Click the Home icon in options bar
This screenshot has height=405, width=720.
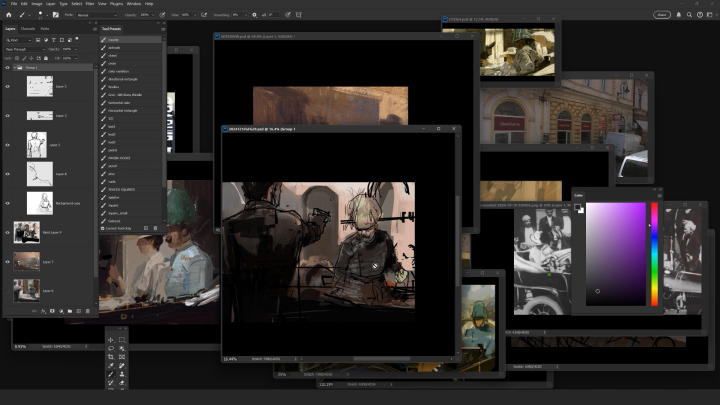(8, 15)
